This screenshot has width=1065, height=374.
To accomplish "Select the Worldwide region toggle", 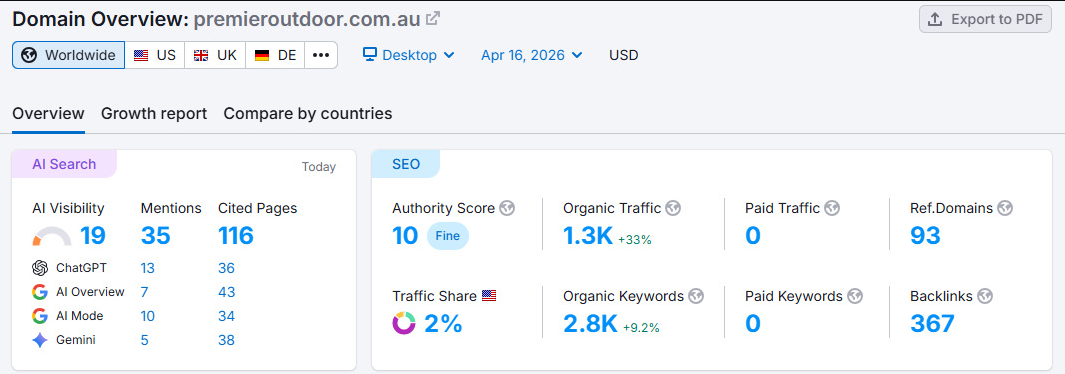I will [69, 55].
